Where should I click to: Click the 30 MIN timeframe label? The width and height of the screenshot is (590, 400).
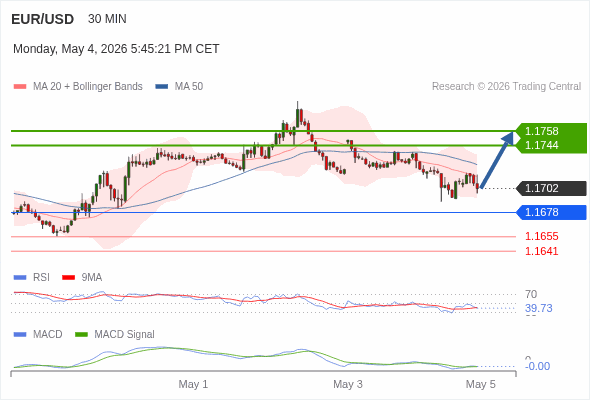(x=107, y=19)
